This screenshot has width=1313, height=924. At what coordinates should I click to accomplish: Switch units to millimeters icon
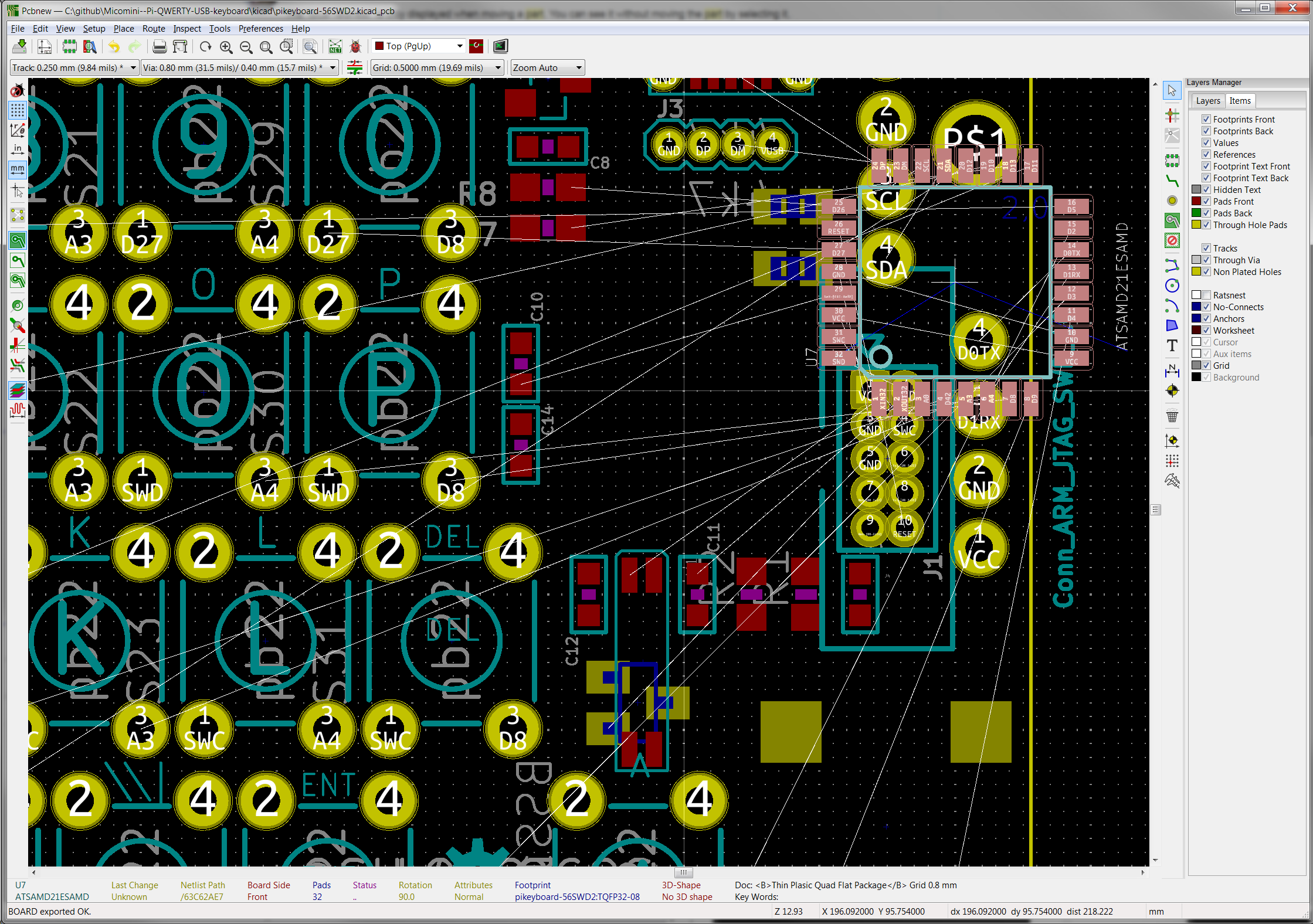pyautogui.click(x=18, y=170)
